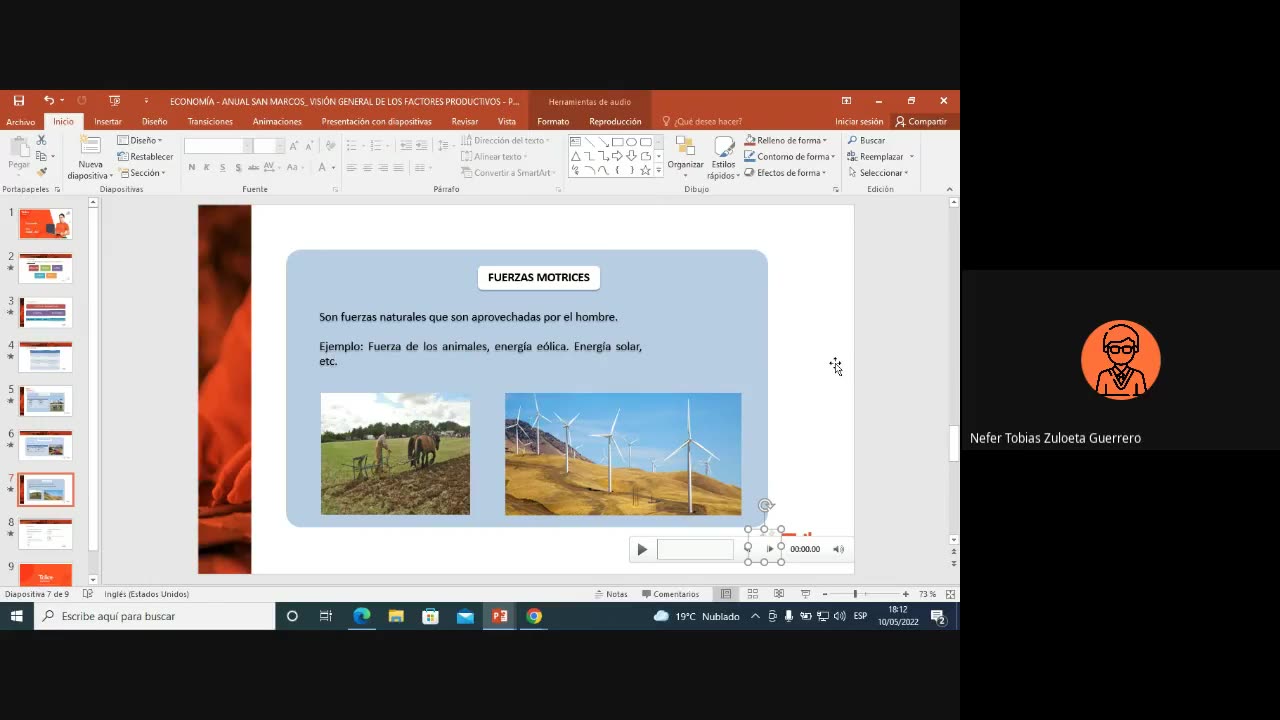Select slide 8 thumbnail

[x=45, y=533]
